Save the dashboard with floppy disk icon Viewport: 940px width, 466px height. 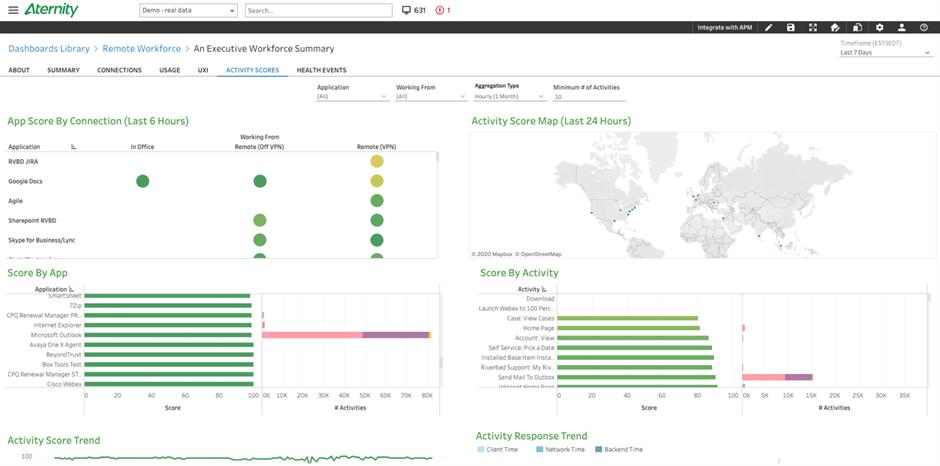point(791,28)
